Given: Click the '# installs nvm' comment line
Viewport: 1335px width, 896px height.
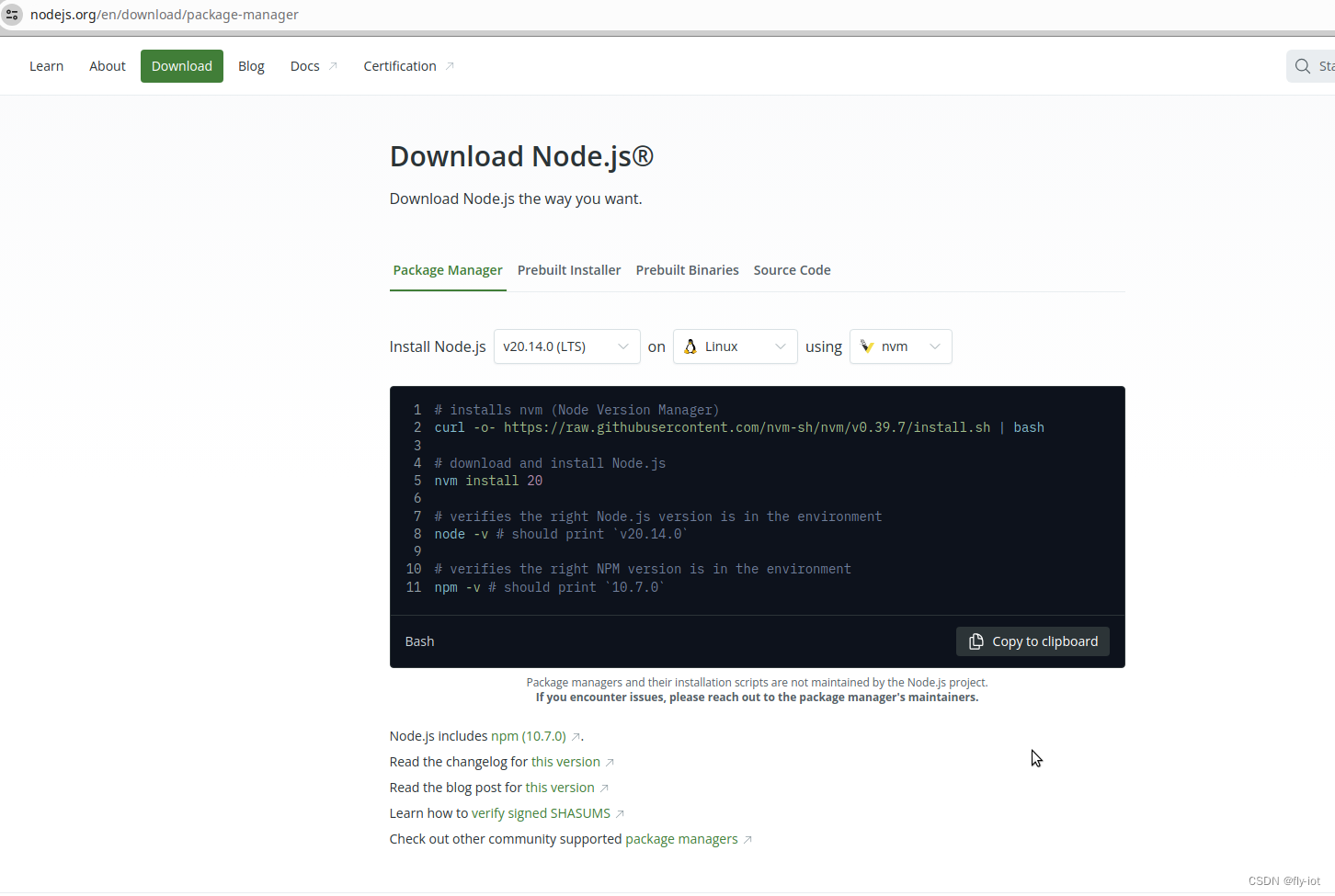Looking at the screenshot, I should point(576,410).
